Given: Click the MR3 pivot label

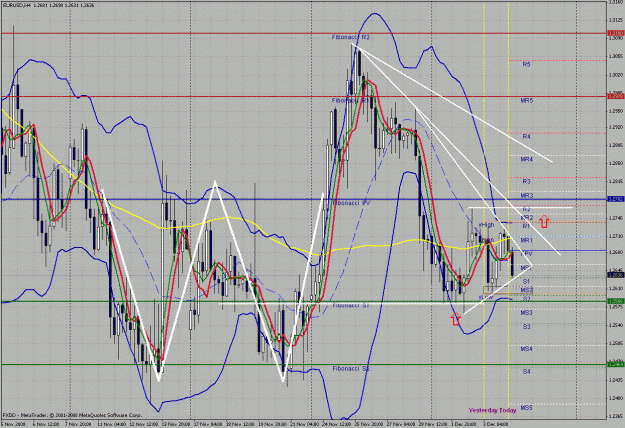Looking at the screenshot, I should (527, 196).
